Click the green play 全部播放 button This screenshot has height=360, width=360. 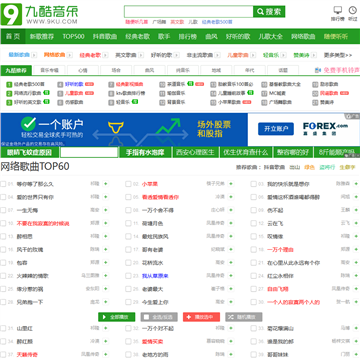coord(117,317)
